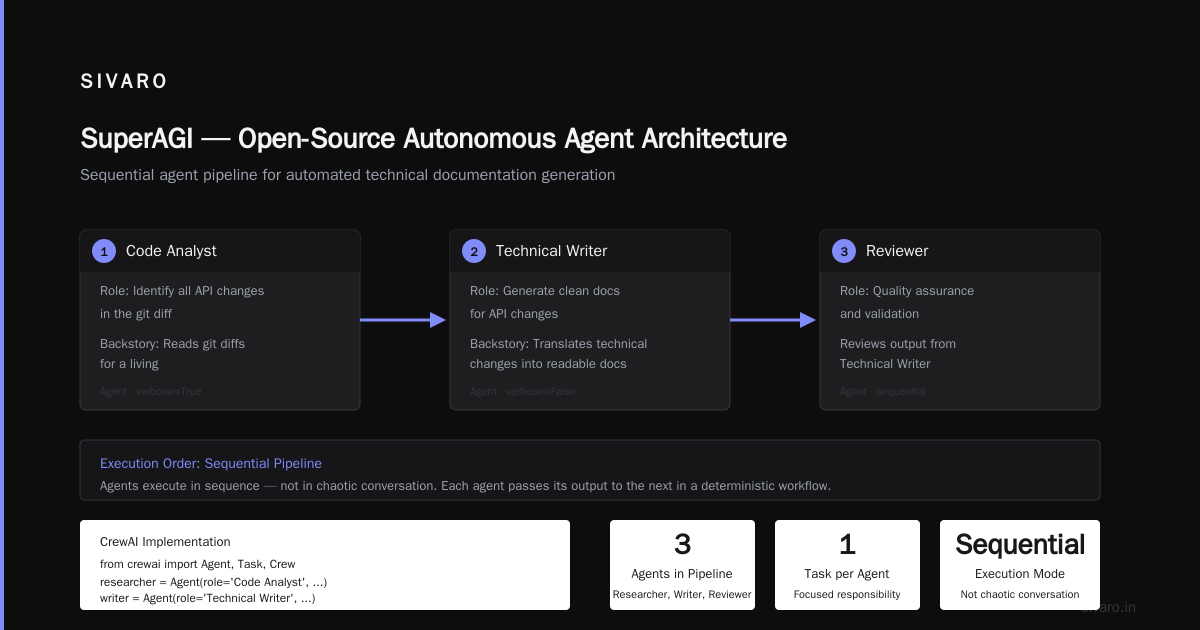1200x630 pixels.
Task: Click 'Agents execute in sequence' description
Action: [x=465, y=486]
